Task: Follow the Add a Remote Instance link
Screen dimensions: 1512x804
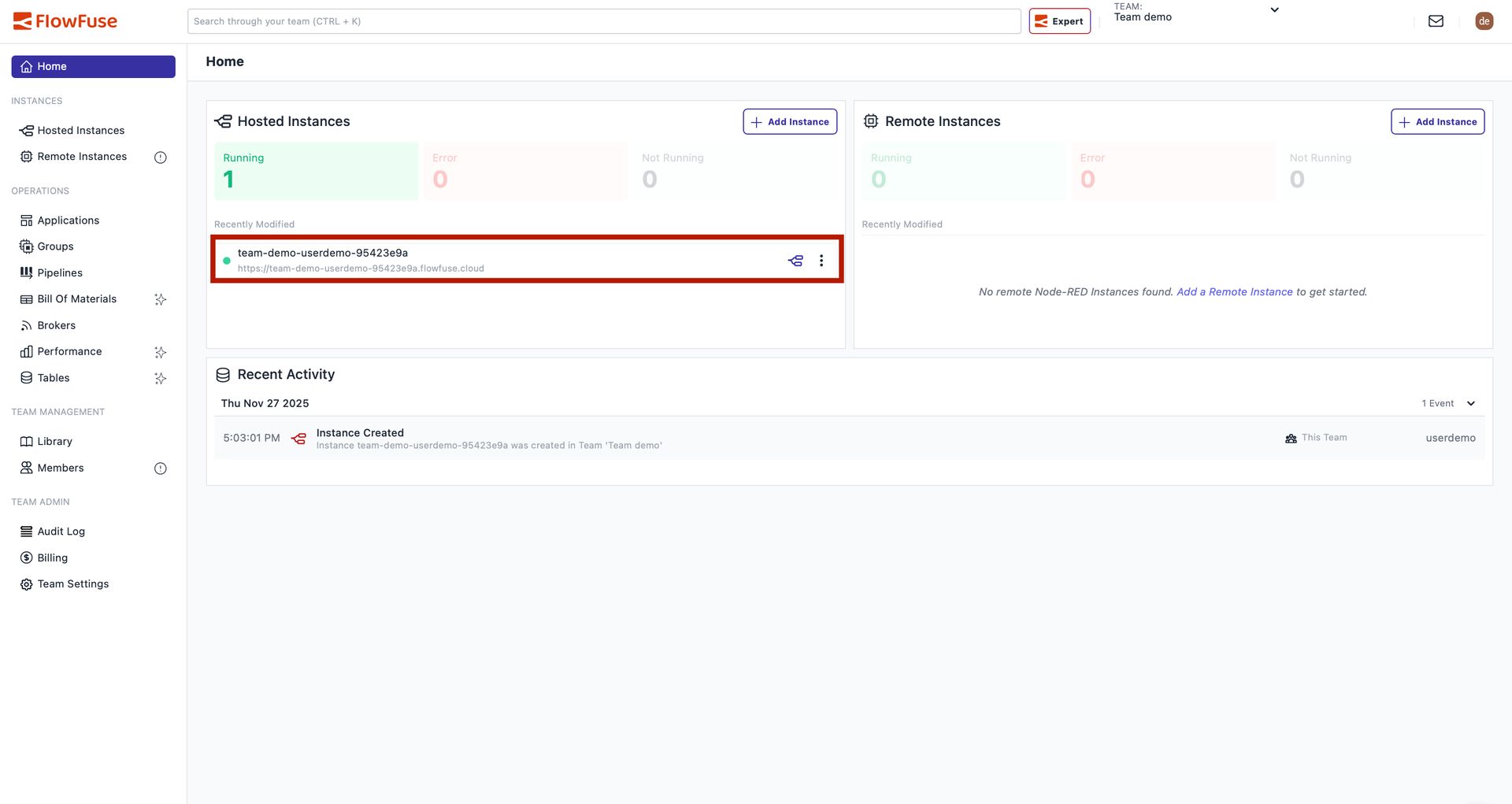Action: click(1233, 291)
